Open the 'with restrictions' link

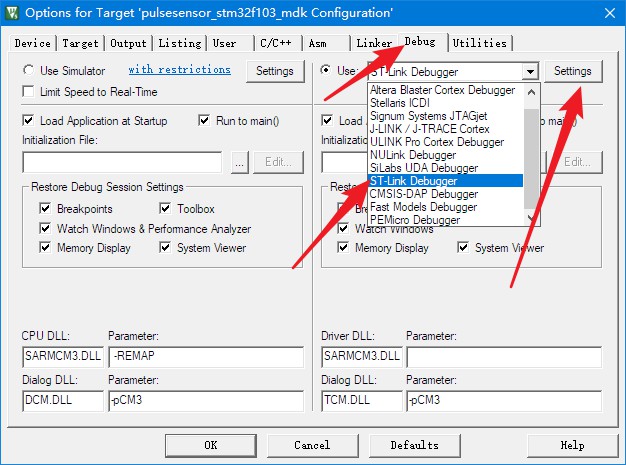pyautogui.click(x=179, y=69)
